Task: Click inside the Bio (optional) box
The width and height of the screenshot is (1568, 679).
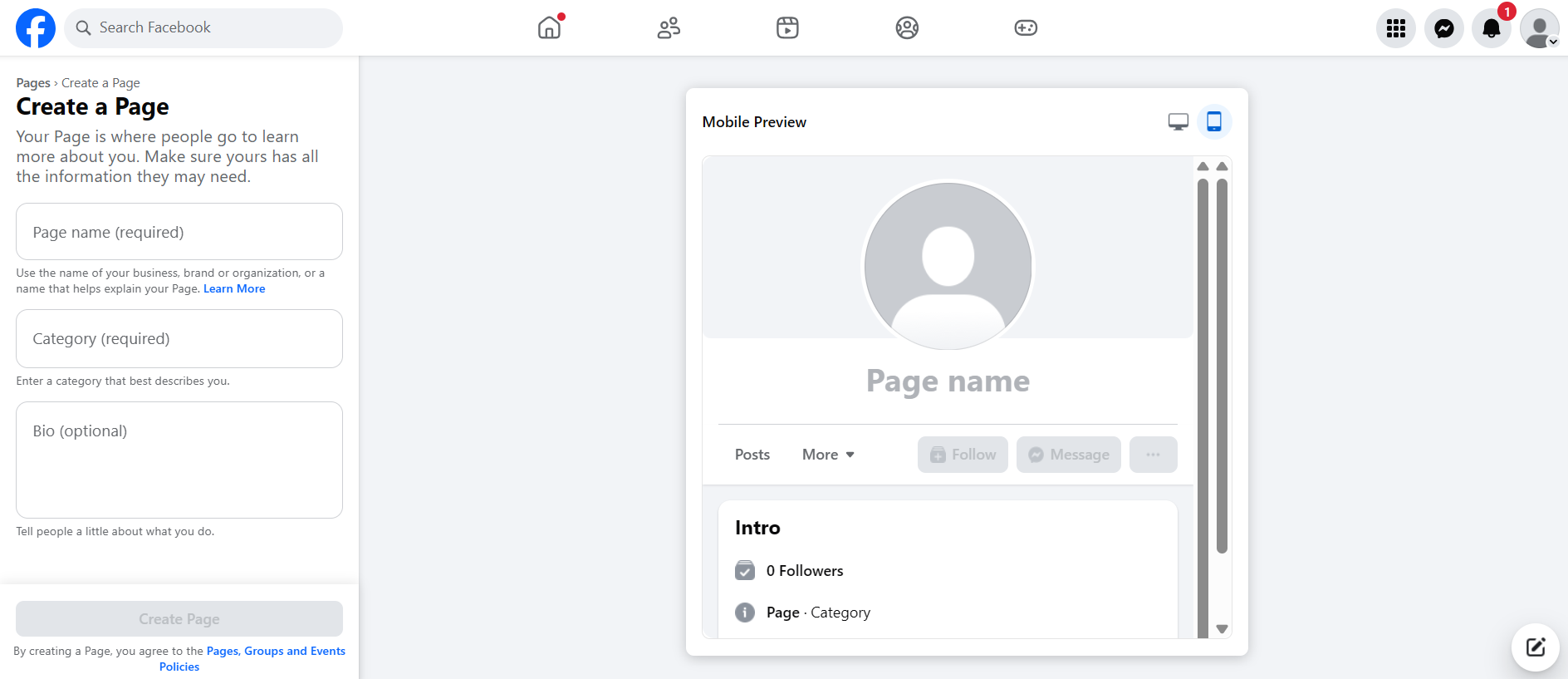Action: [179, 460]
